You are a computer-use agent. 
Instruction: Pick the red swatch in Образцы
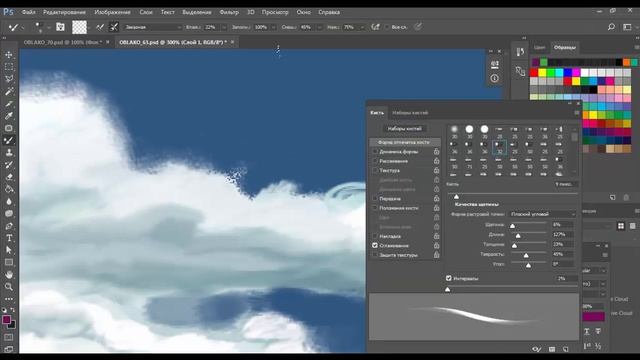coord(534,73)
